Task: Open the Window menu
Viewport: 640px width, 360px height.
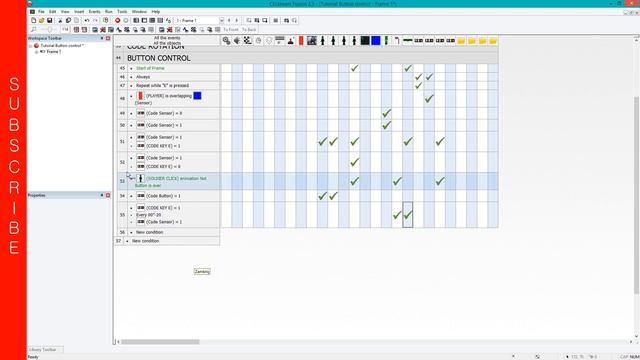Action: click(139, 12)
